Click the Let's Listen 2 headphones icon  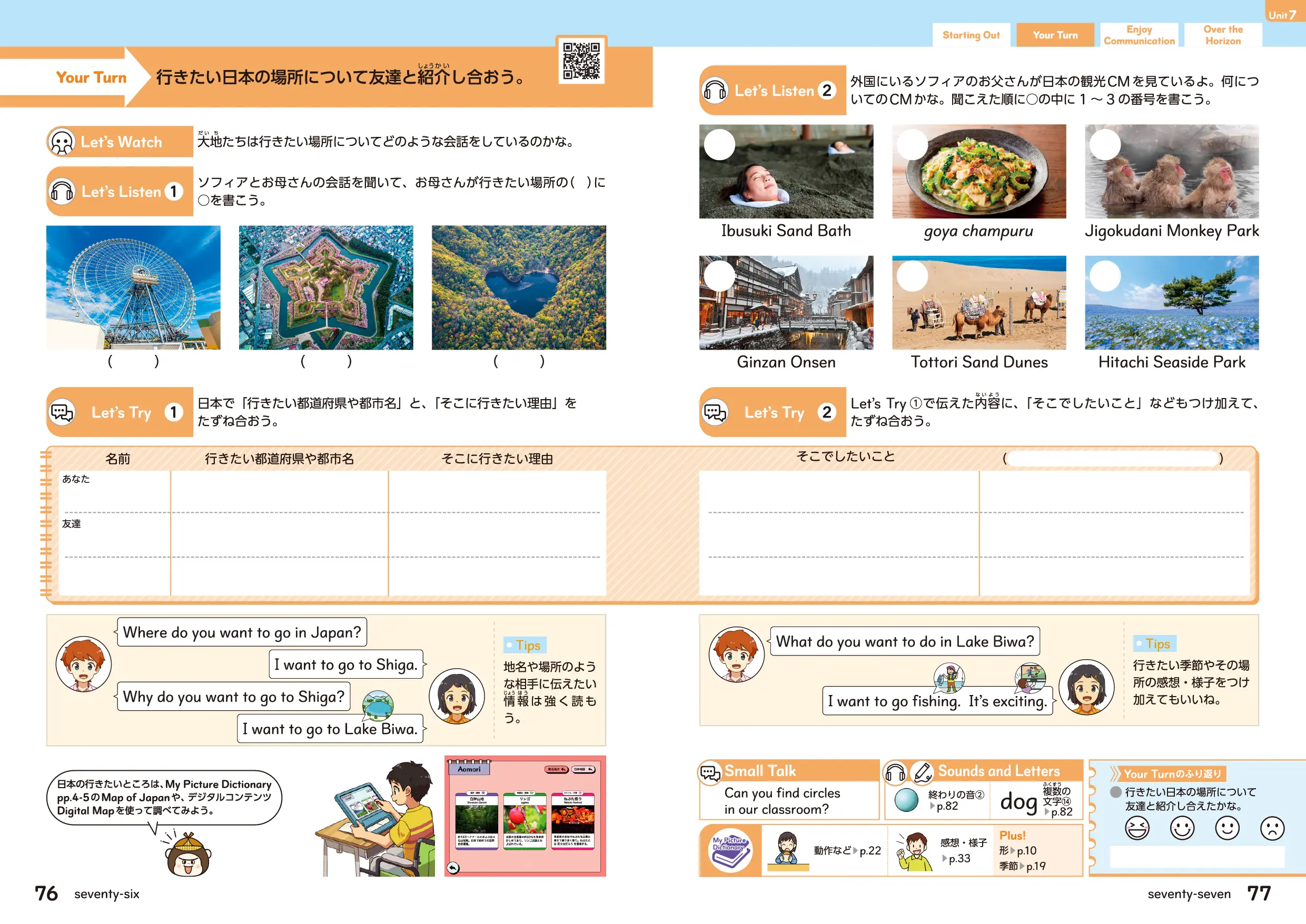715,91
